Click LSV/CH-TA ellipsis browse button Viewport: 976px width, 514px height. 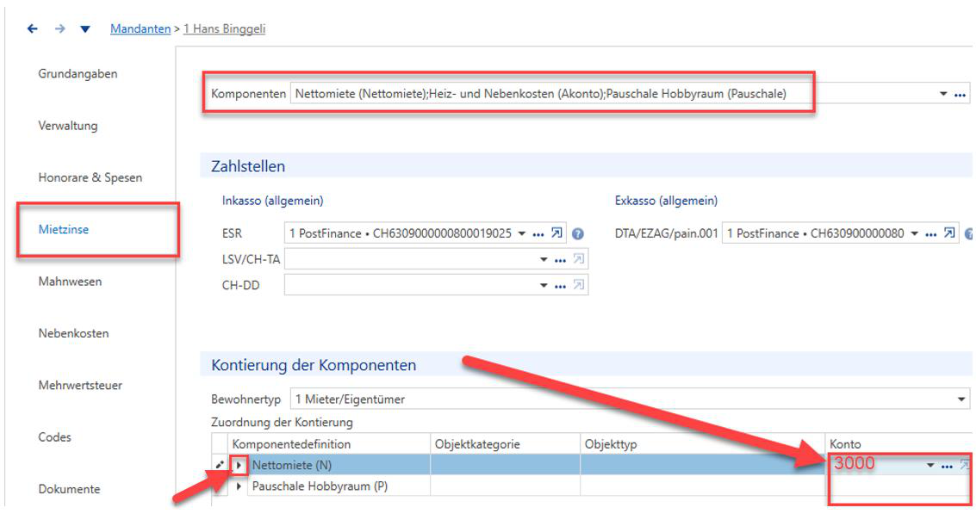[x=560, y=260]
